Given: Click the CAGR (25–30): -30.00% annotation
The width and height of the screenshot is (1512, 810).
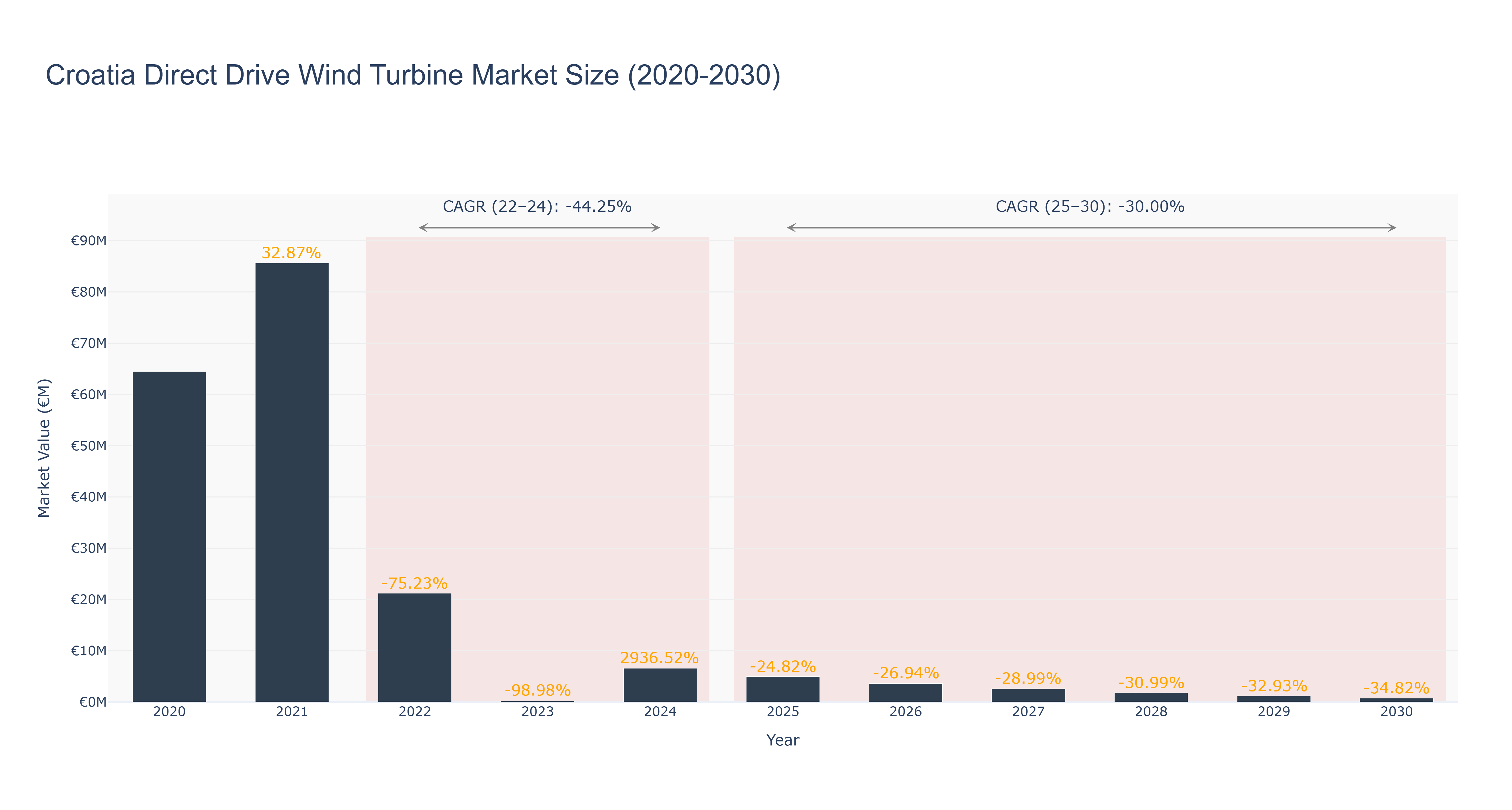Looking at the screenshot, I should coord(1090,207).
